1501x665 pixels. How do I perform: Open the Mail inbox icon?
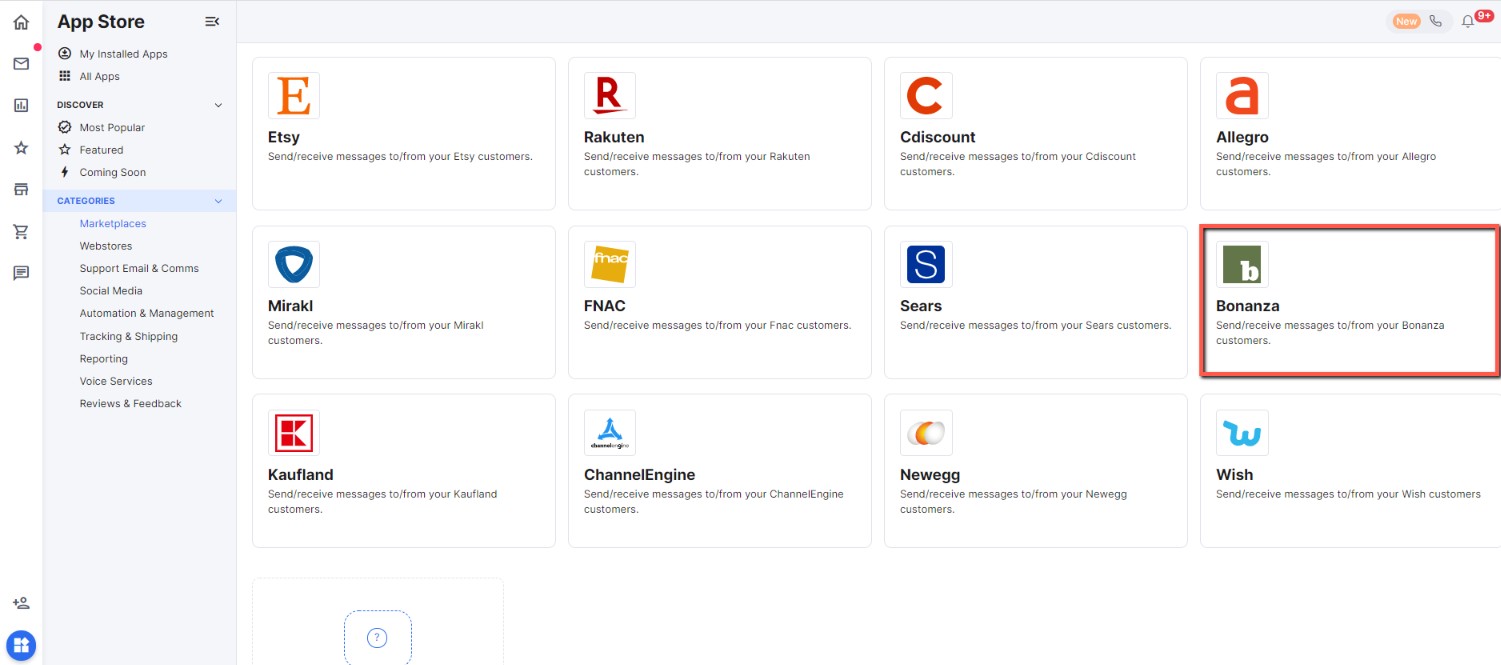[21, 64]
